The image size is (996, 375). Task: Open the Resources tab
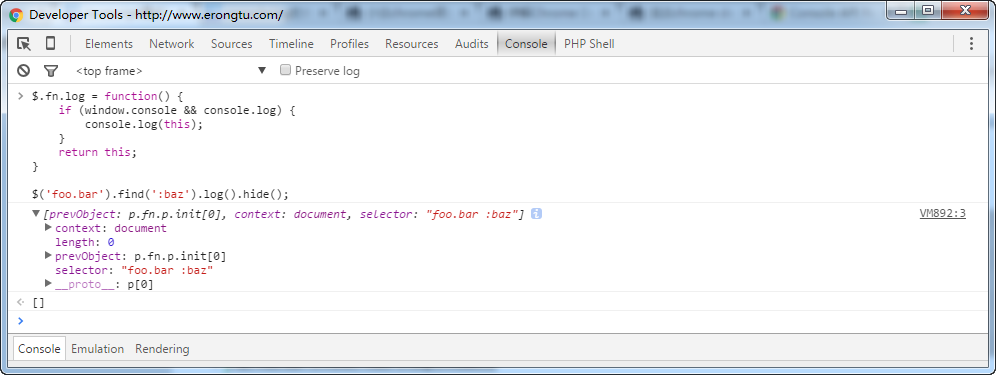coord(412,44)
